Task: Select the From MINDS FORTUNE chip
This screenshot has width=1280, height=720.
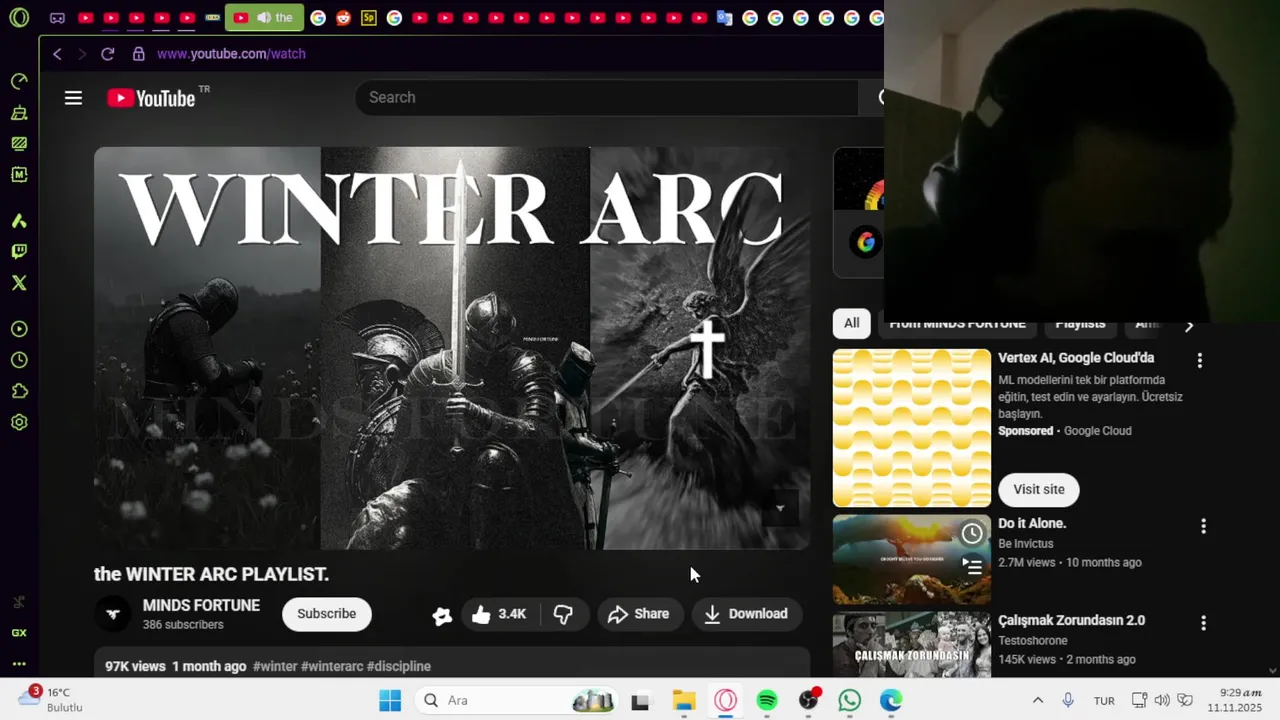Action: pos(957,323)
